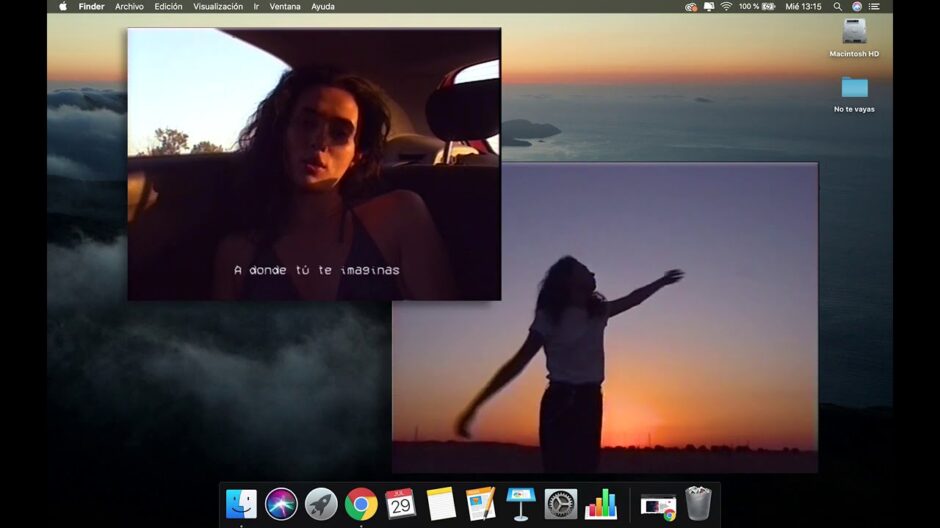Launch Numbers from the Dock

point(601,504)
